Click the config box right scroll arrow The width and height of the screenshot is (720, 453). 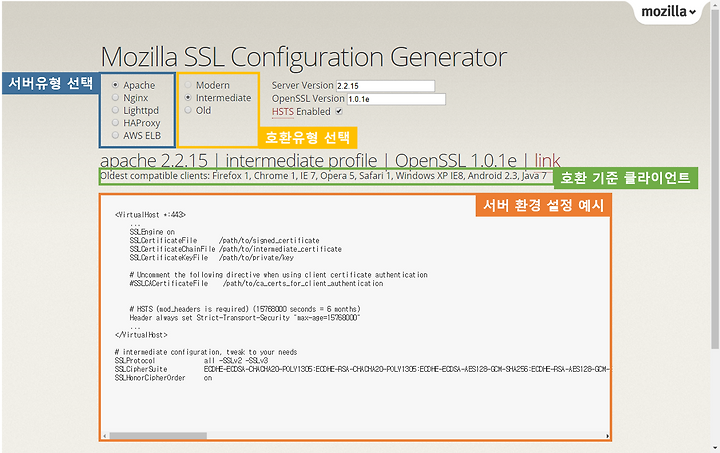pos(608,436)
